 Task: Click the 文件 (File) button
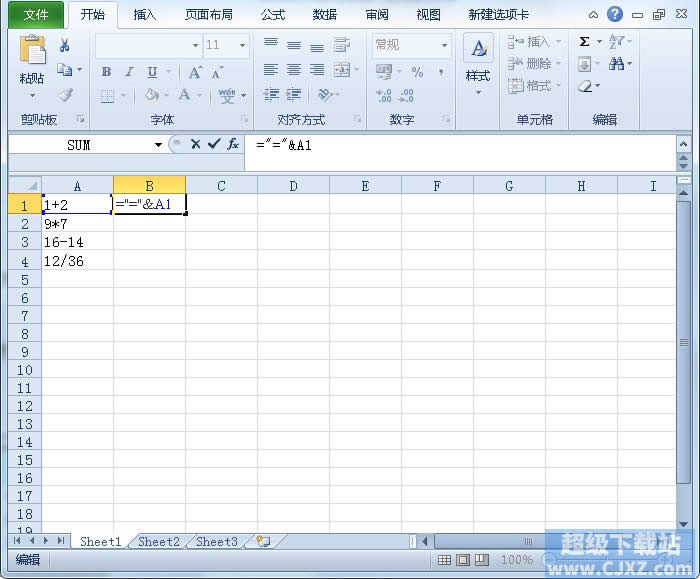tap(36, 15)
